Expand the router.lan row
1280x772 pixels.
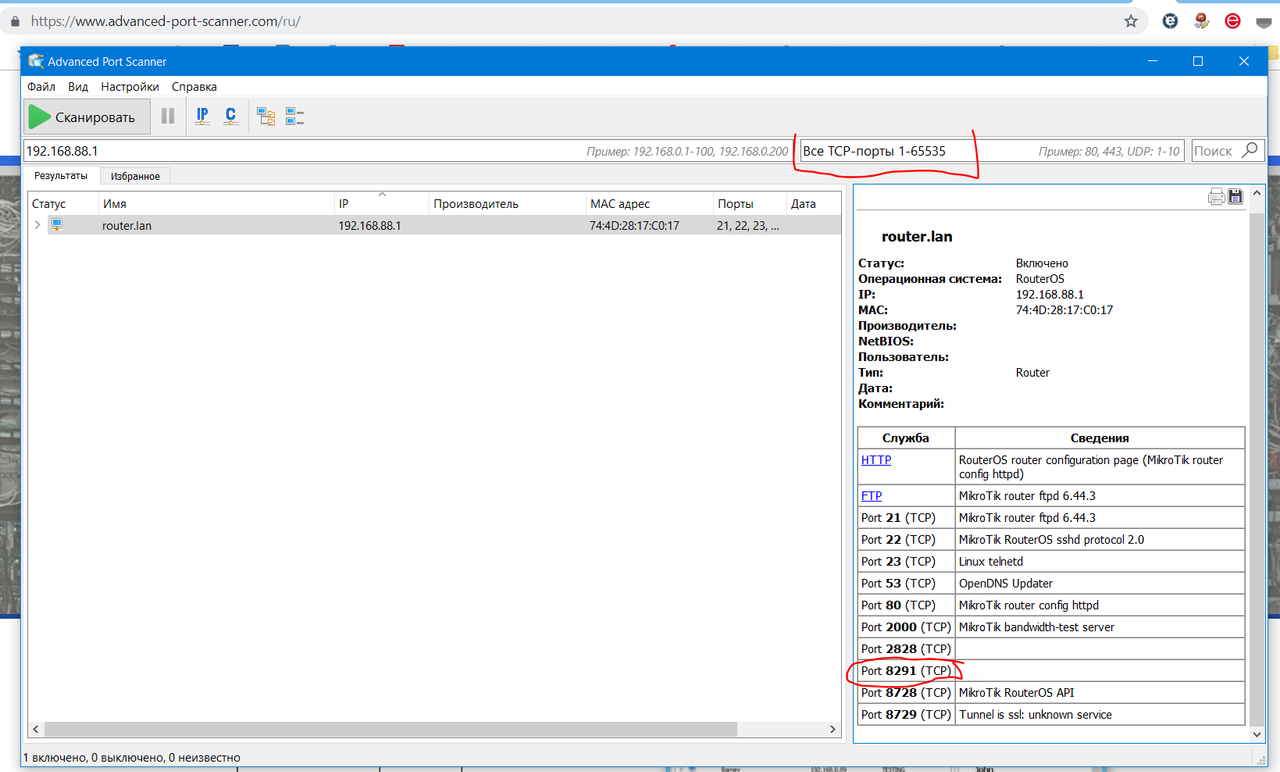pos(38,226)
